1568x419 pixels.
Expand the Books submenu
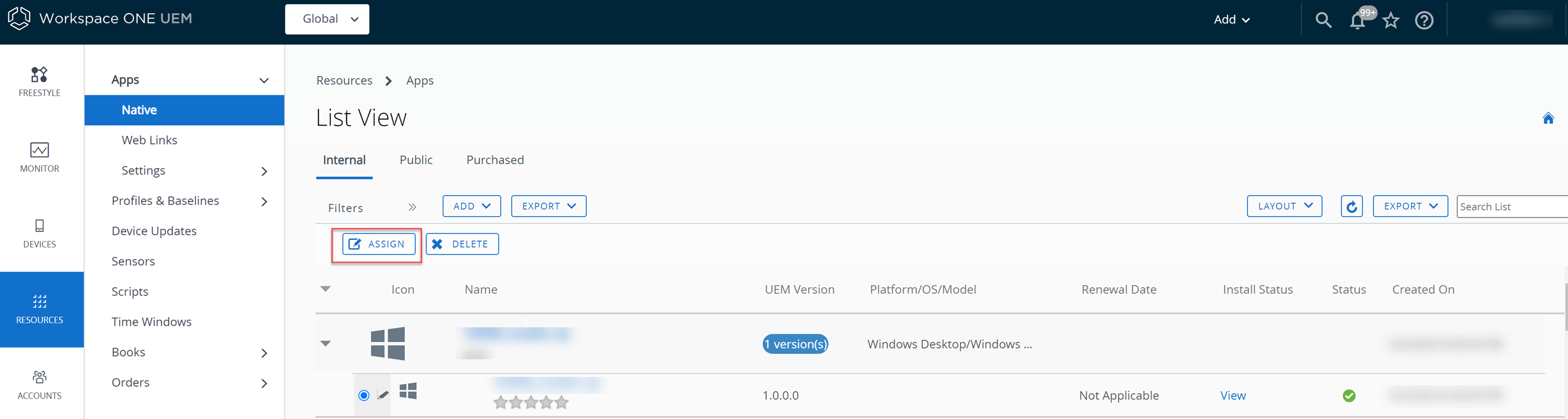tap(264, 353)
